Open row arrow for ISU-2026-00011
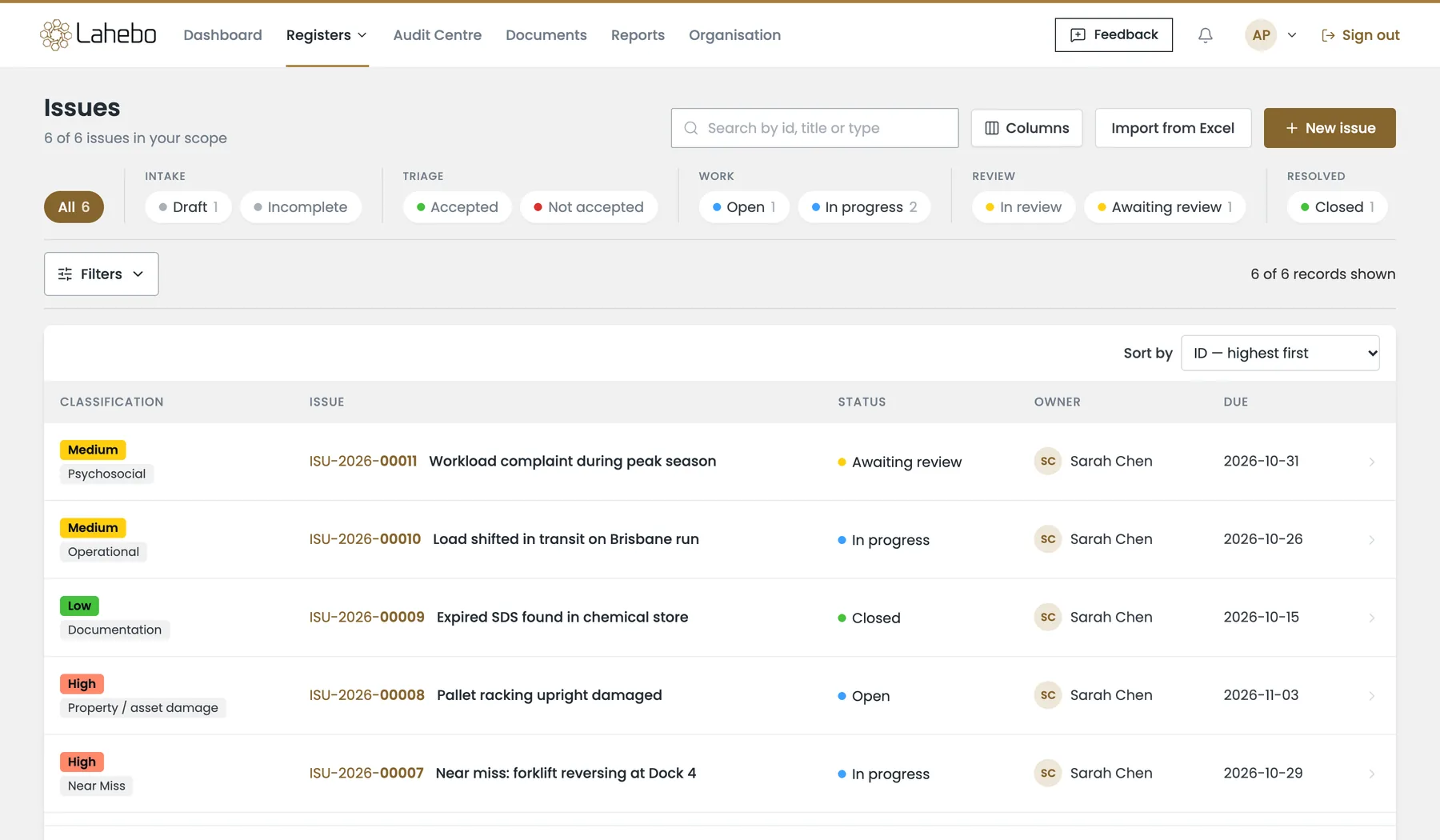Viewport: 1440px width, 840px height. pos(1371,462)
